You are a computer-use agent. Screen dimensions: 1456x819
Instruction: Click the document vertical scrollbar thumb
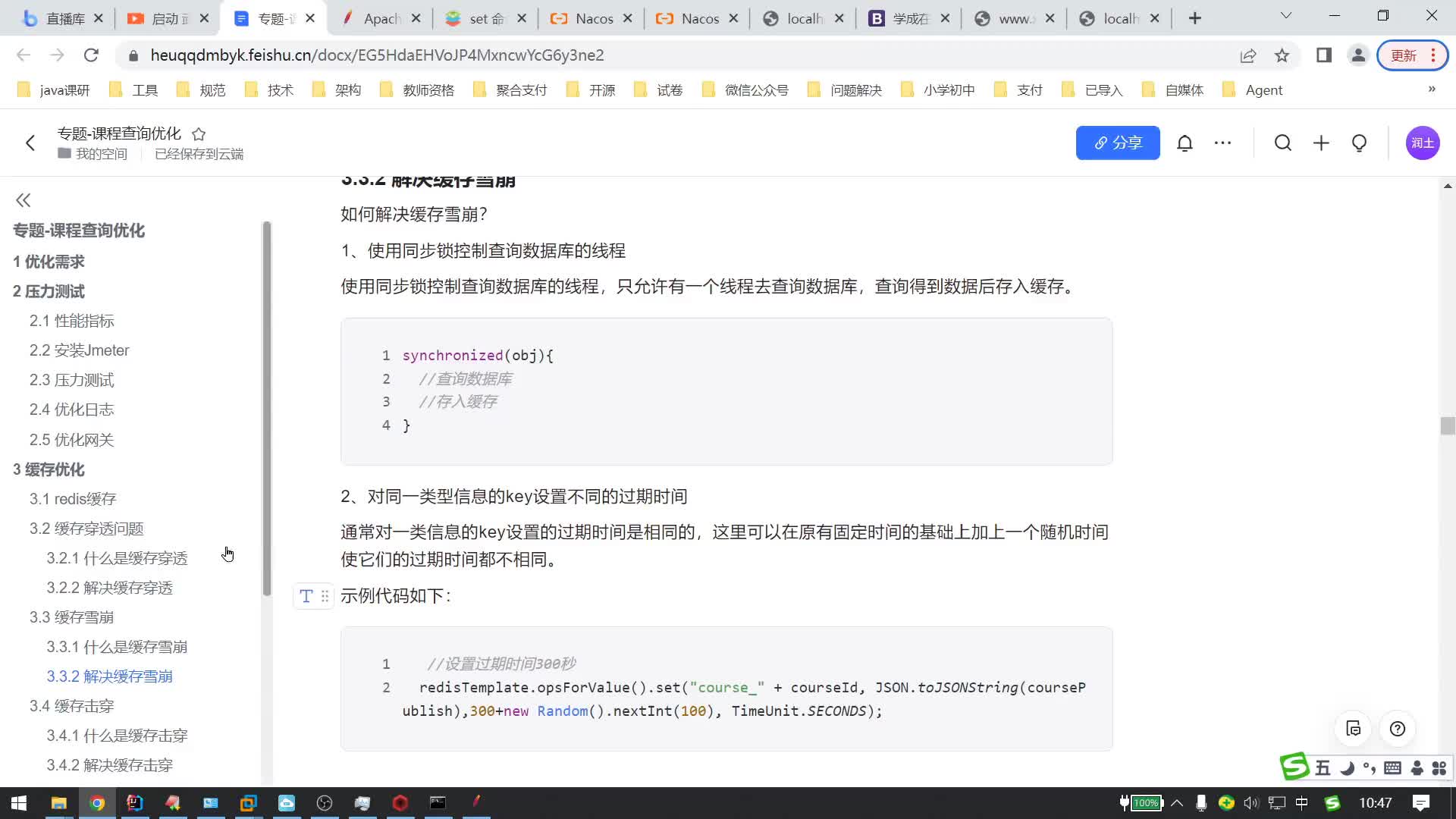click(1448, 425)
